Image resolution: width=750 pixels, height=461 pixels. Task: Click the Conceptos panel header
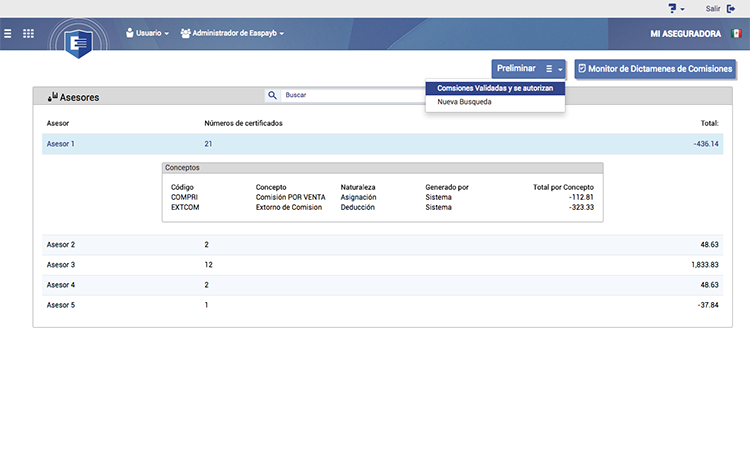(383, 168)
